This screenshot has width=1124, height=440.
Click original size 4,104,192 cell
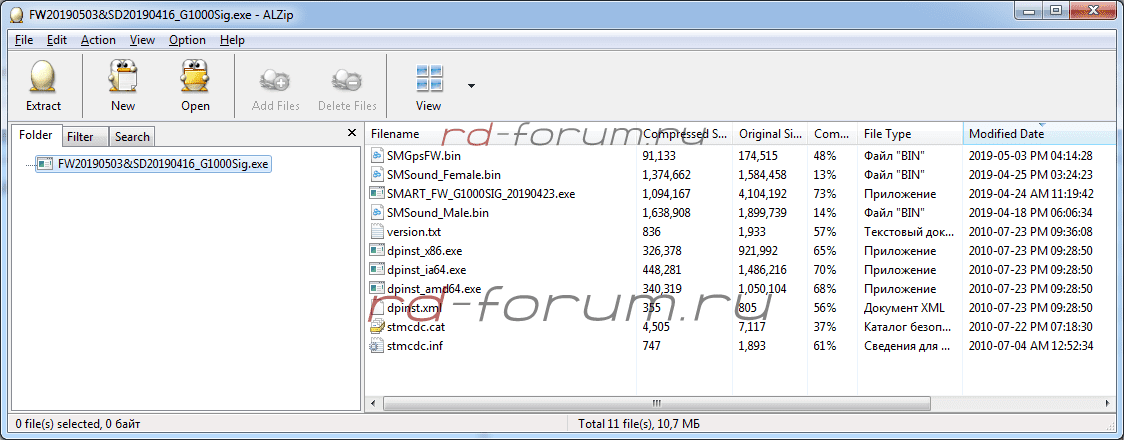(x=763, y=193)
